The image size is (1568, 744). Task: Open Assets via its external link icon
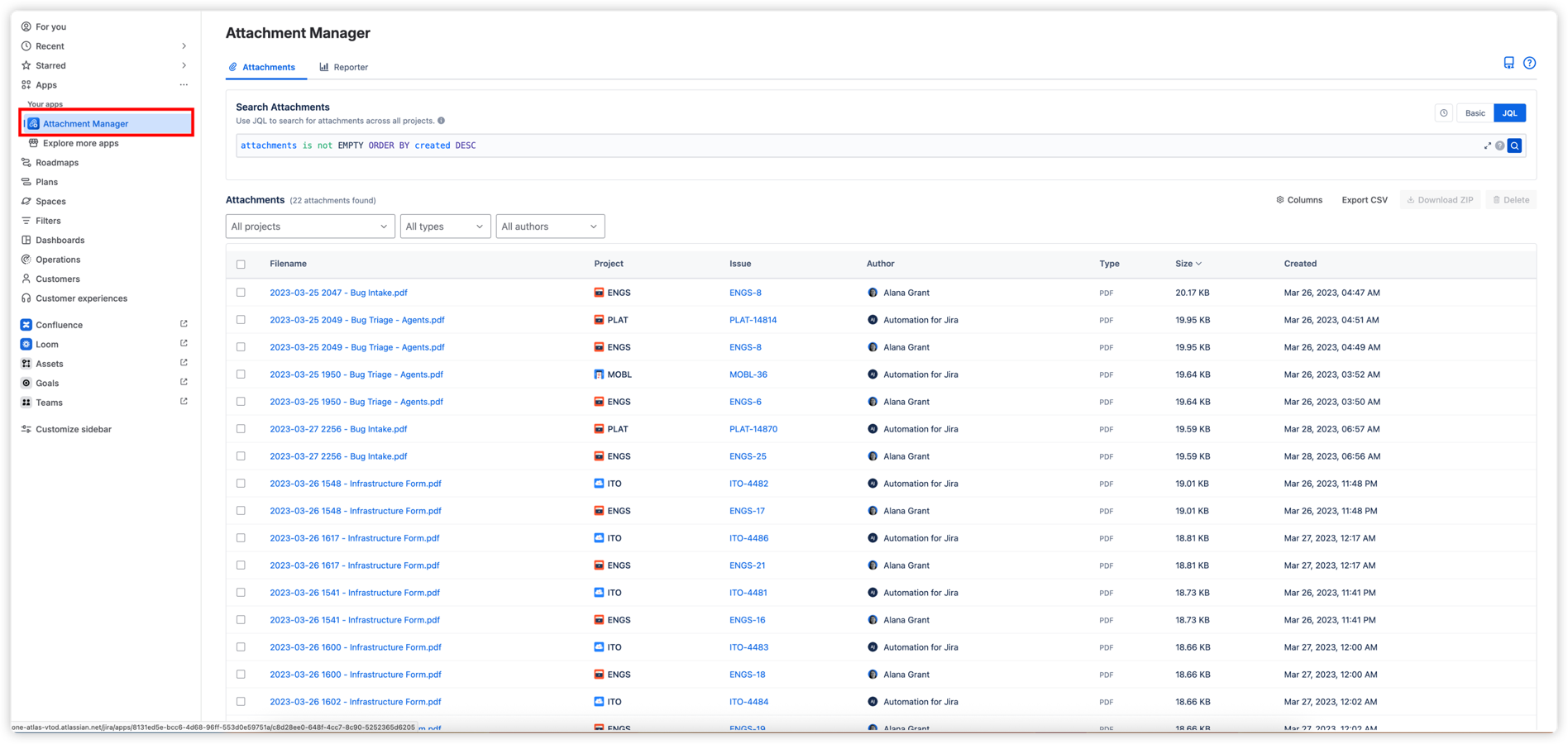coord(184,363)
